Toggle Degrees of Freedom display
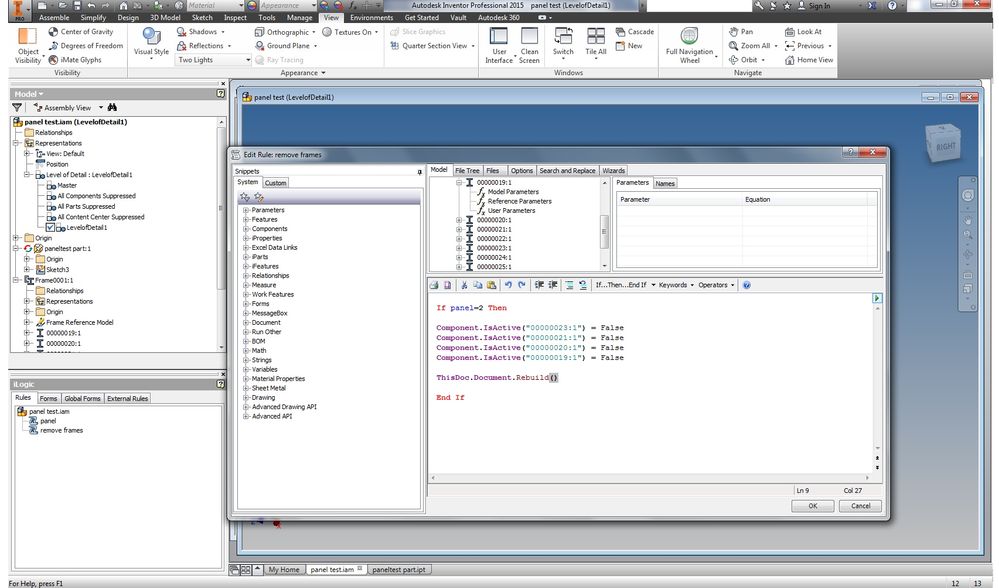999x588 pixels. tap(87, 46)
